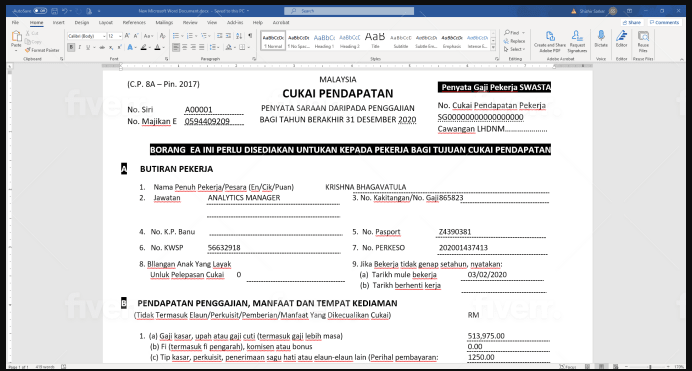Apply superscript formatting
This screenshot has width=692, height=371.
119,47
